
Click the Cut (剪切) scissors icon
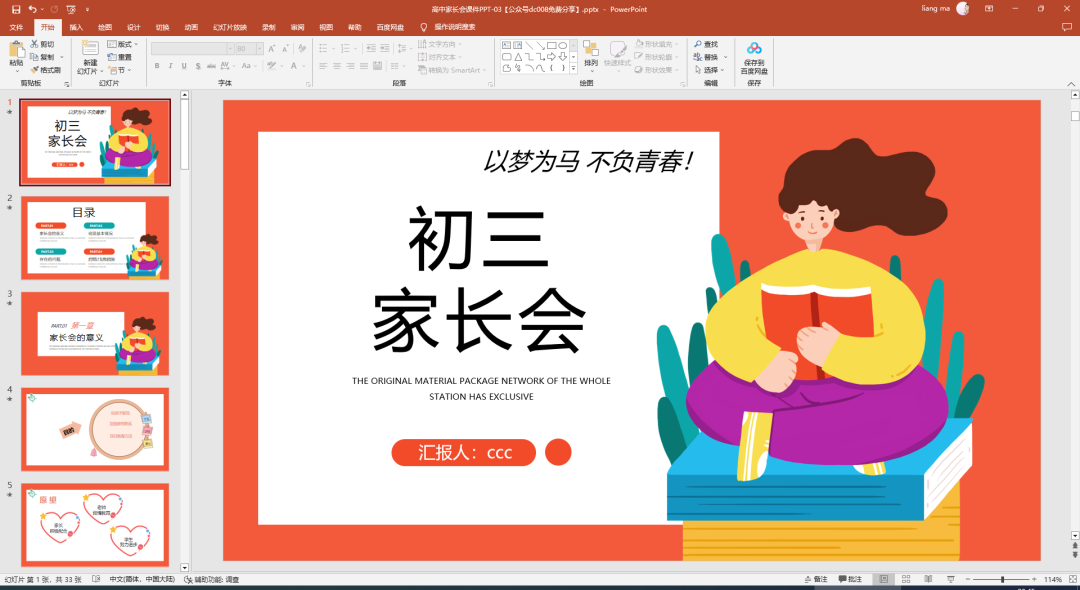(34, 44)
